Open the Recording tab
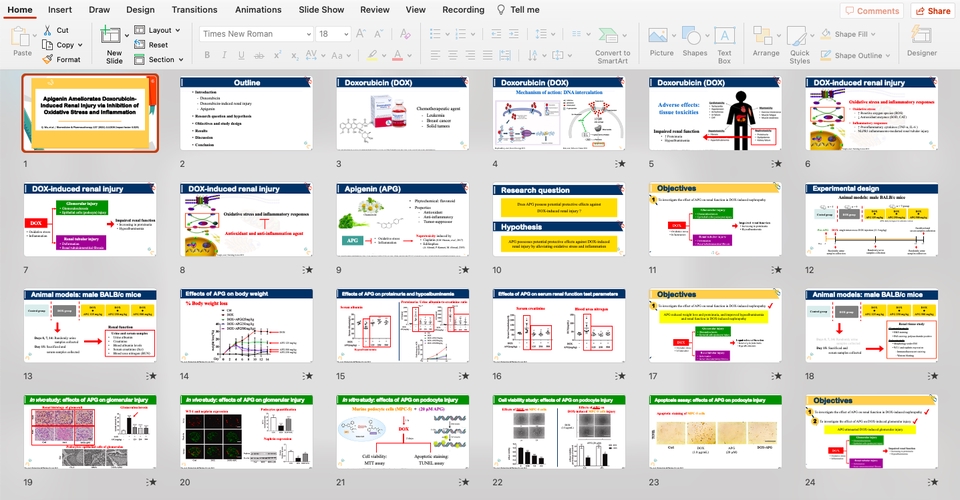The width and height of the screenshot is (960, 500). [463, 10]
